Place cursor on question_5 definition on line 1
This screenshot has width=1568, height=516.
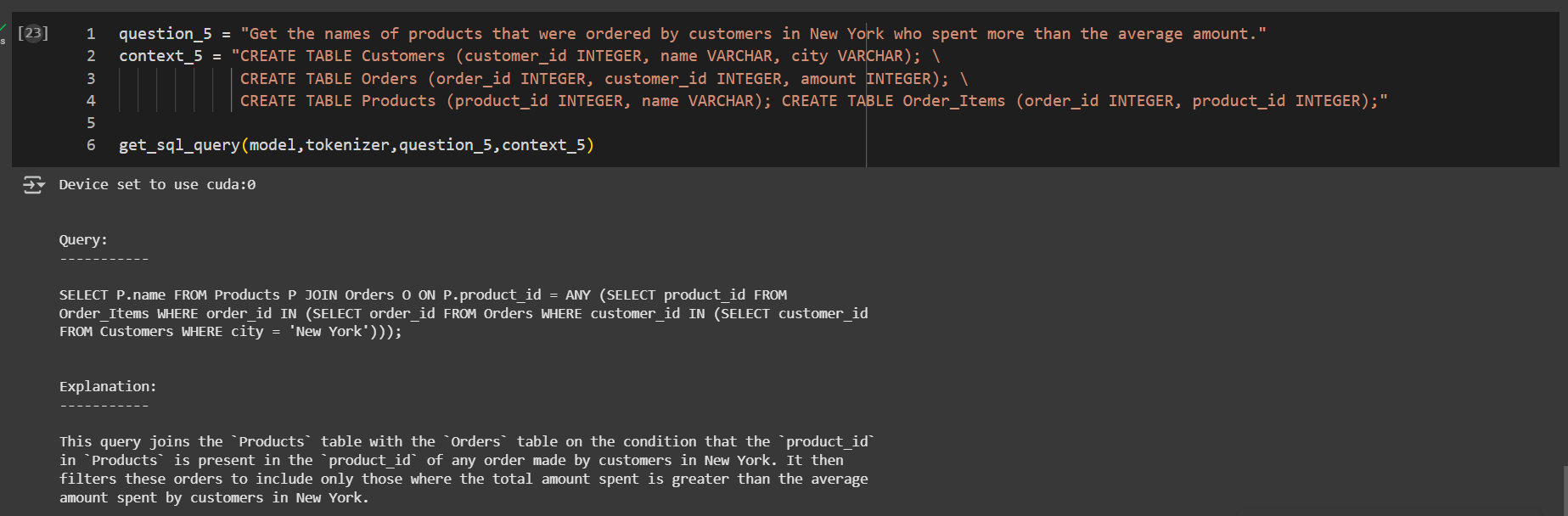(165, 34)
